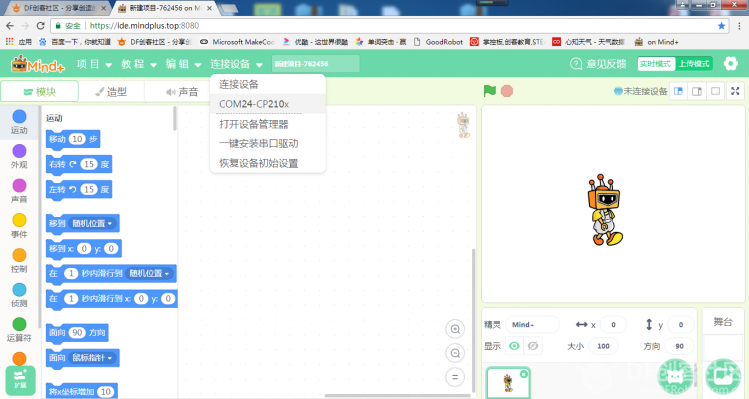Screen dimensions: 749x399
Task: Edit the project name field
Action: tap(315, 64)
